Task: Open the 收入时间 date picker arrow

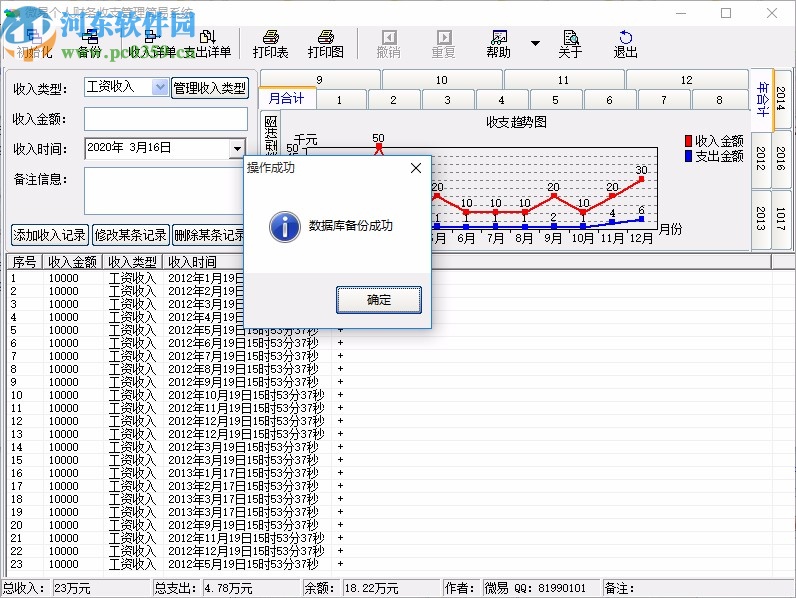Action: point(237,149)
